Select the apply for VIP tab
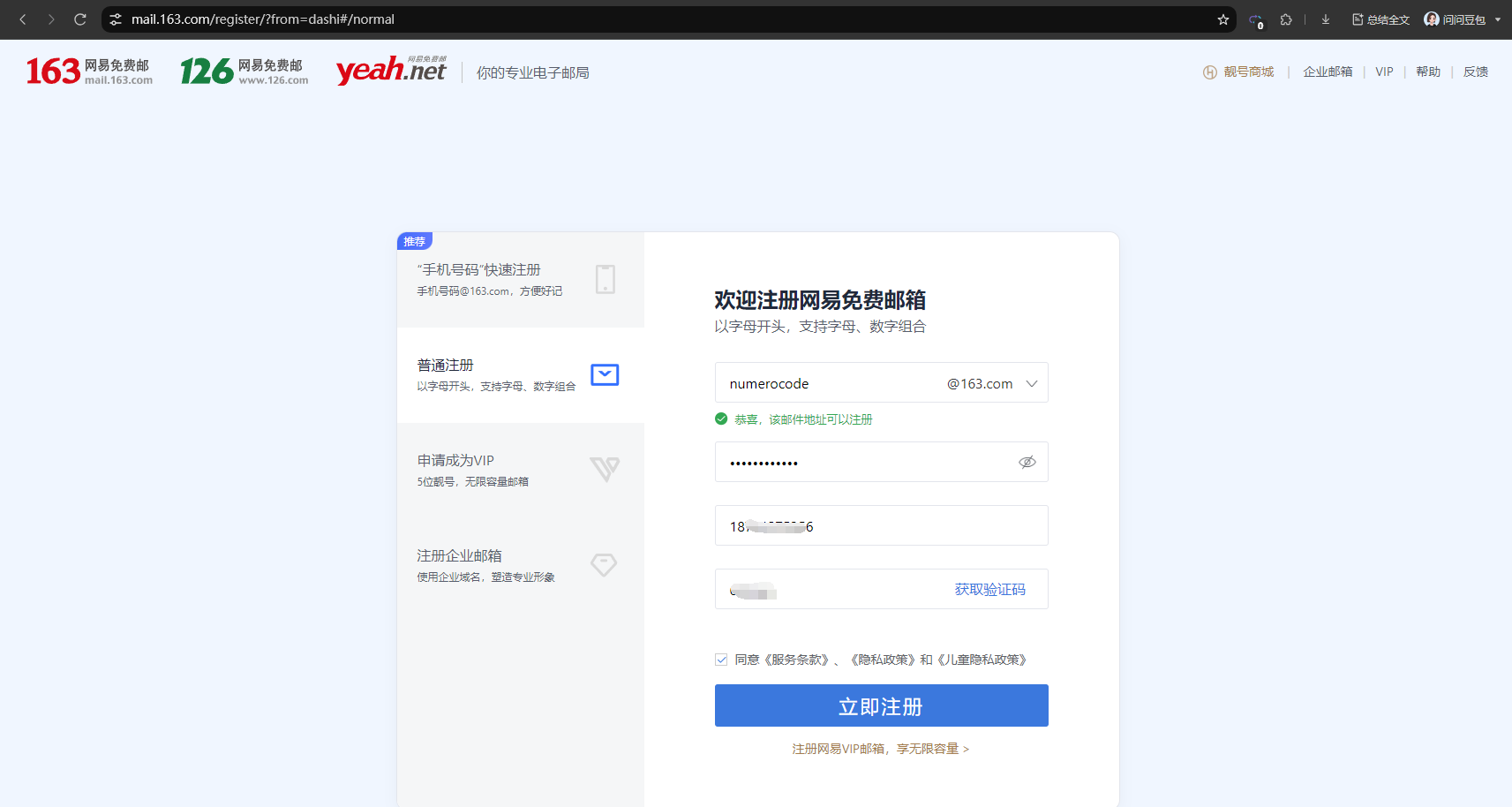This screenshot has height=807, width=1512. coord(520,470)
